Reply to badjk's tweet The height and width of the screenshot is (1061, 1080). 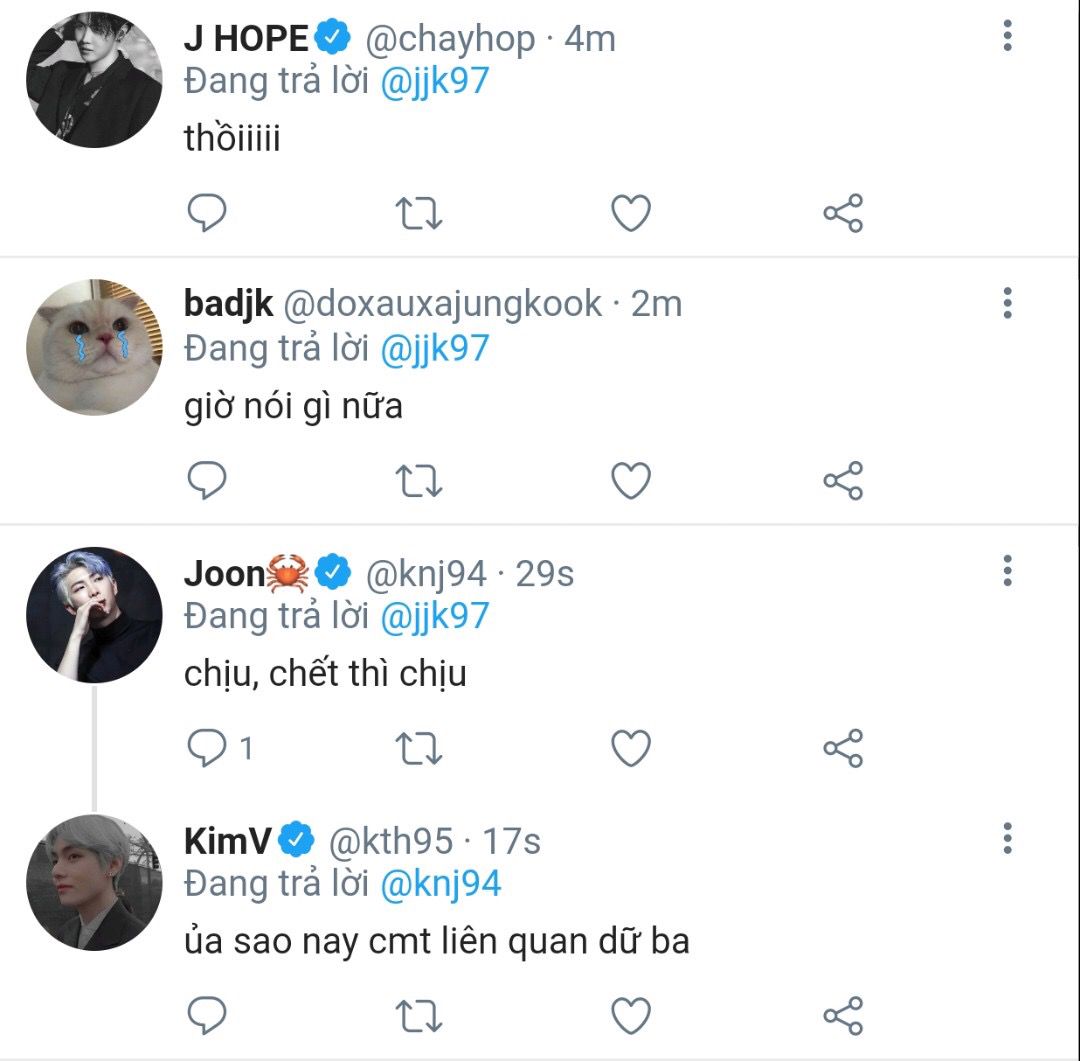click(208, 481)
